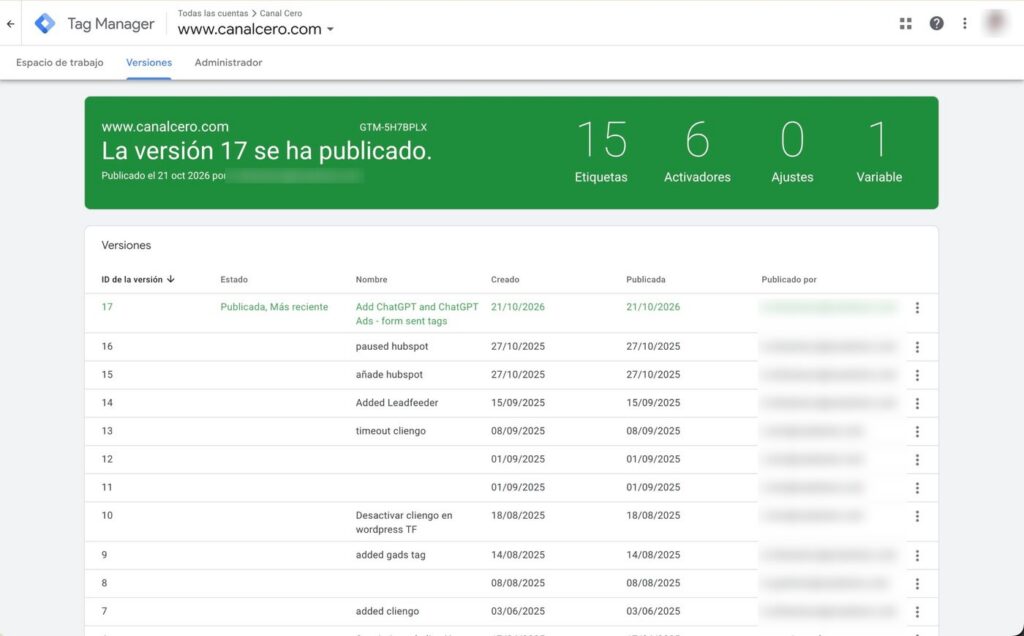
Task: Open actions menu for version 13
Action: coord(917,432)
